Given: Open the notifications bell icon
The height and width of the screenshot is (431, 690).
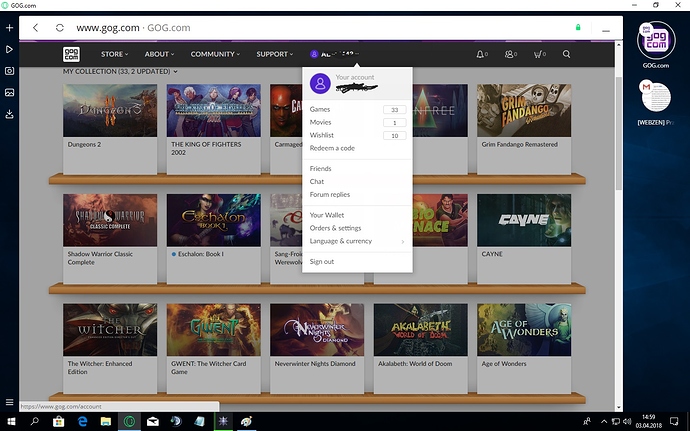Looking at the screenshot, I should tap(481, 54).
